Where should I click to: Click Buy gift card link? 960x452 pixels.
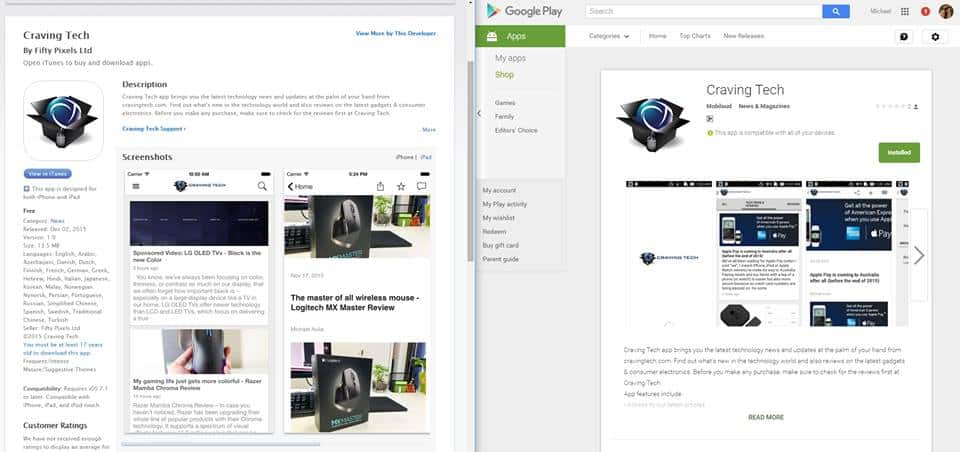coord(500,246)
